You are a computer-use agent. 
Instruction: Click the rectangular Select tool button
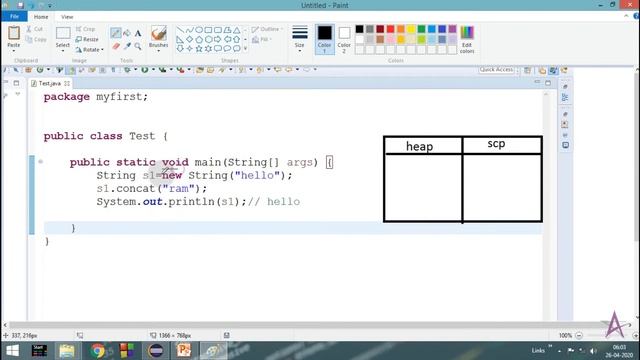(63, 36)
